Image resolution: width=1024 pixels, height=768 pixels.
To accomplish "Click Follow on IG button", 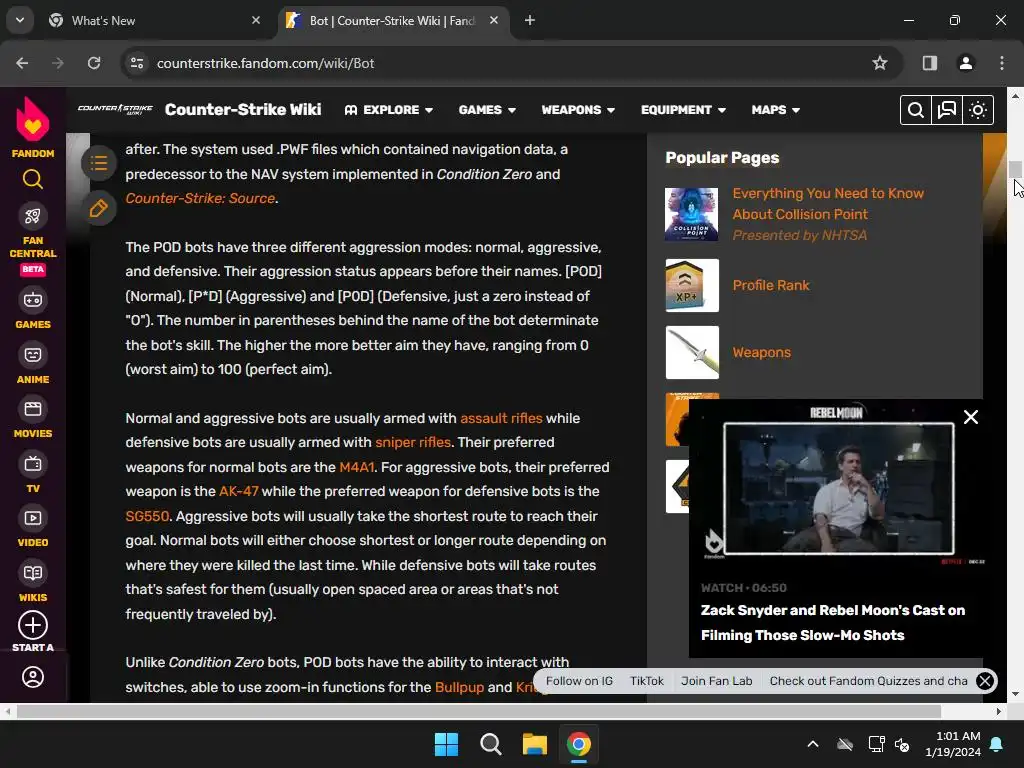I will (579, 681).
